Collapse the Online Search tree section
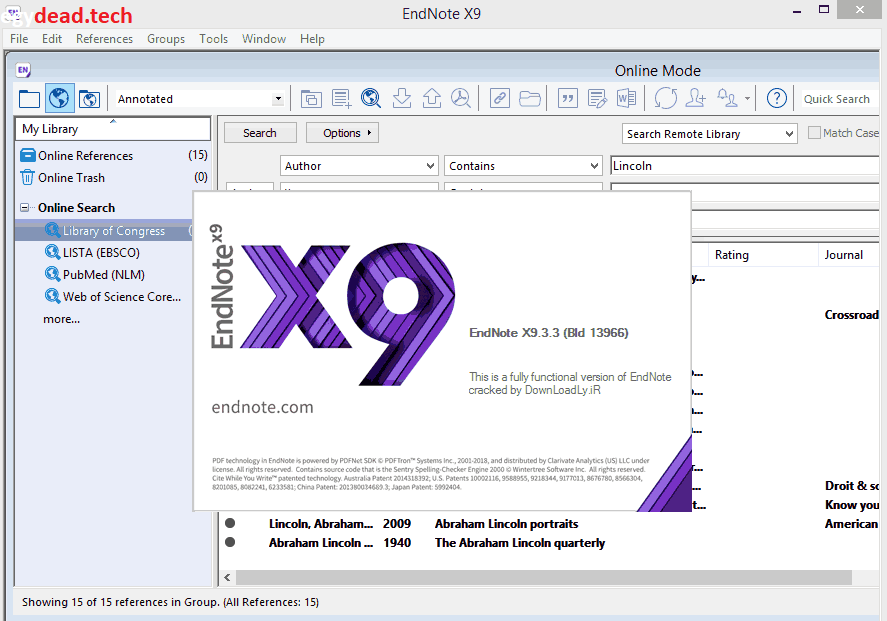Screen dimensions: 887x621 tap(22, 207)
